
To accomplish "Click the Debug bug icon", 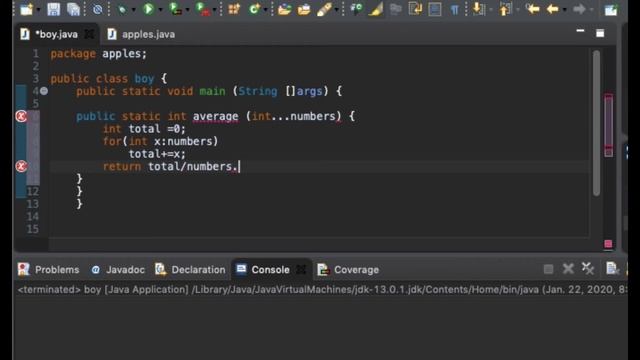I will [122, 9].
